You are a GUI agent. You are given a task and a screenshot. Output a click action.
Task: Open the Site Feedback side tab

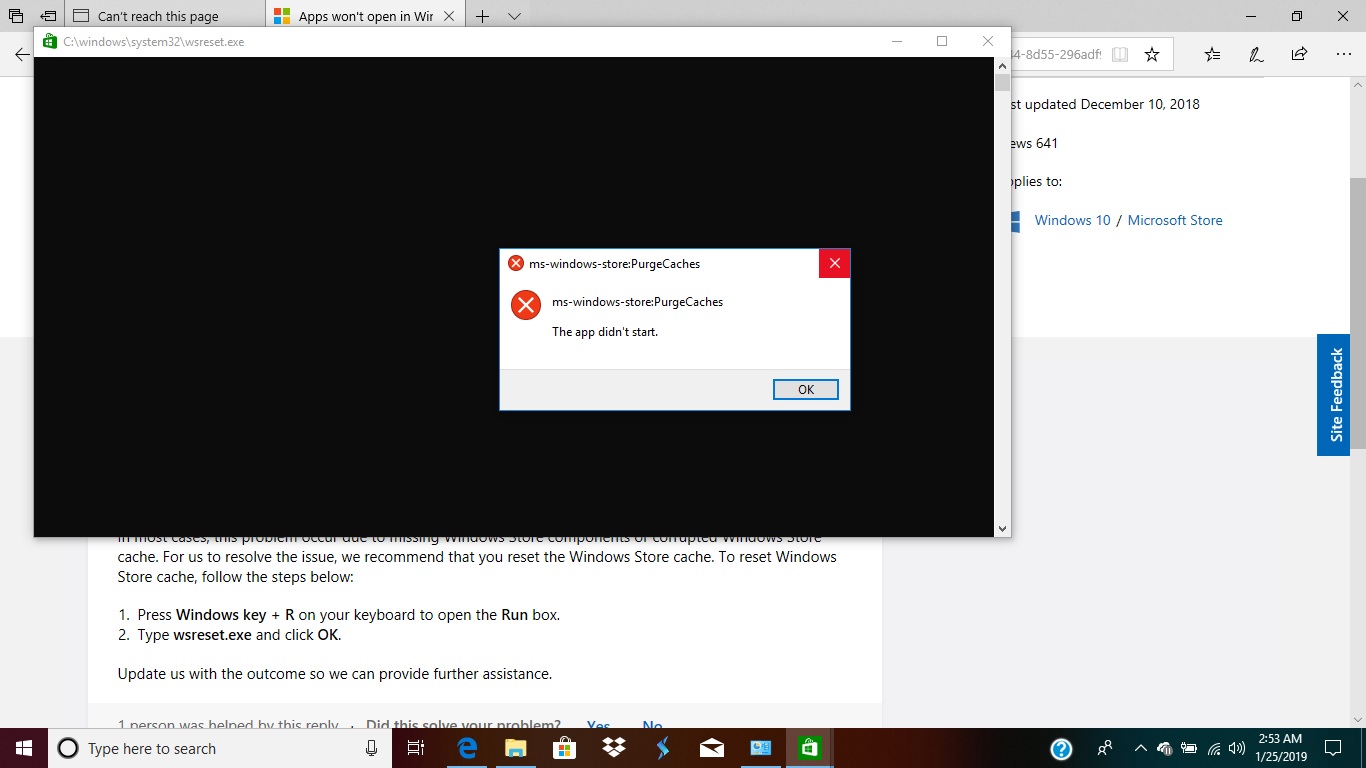(1333, 395)
